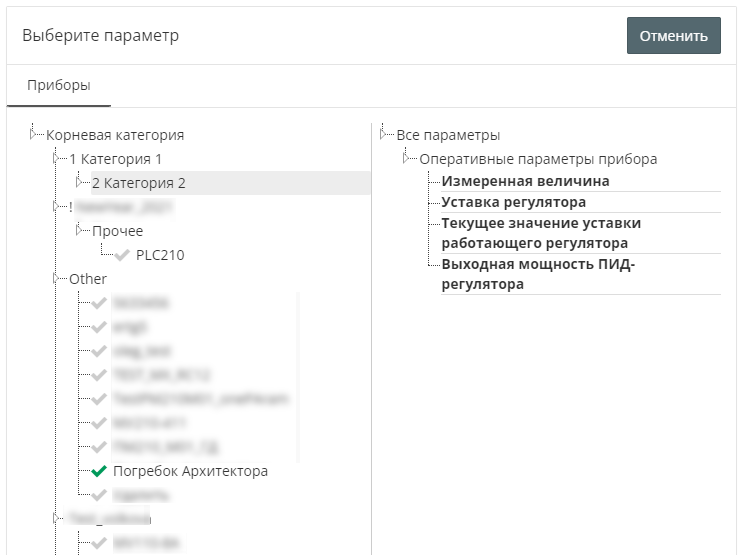Select the PLC210 device
This screenshot has width=741, height=555.
coord(160,255)
